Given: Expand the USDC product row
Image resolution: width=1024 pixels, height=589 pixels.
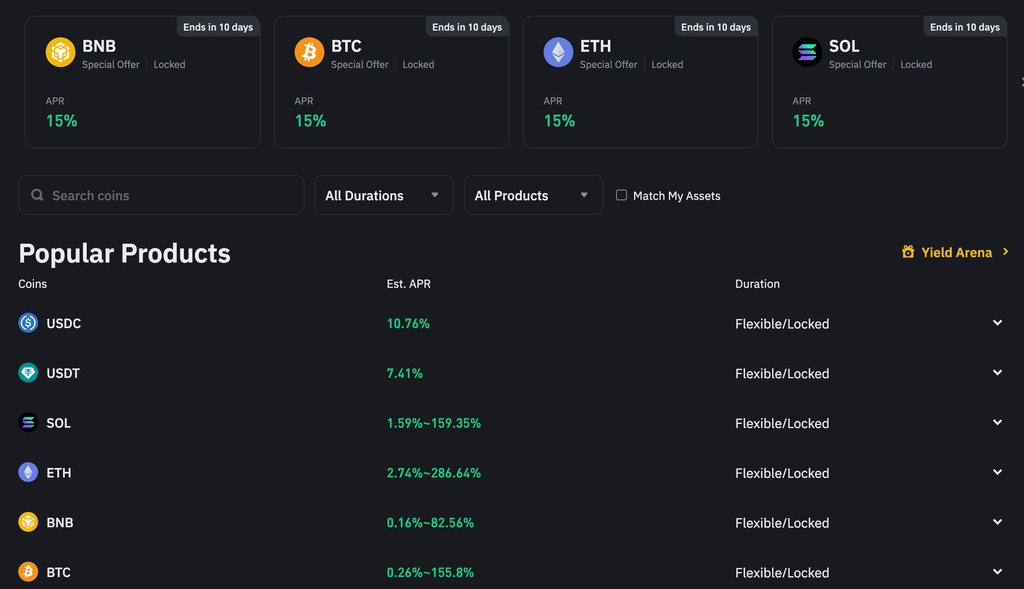Looking at the screenshot, I should 997,323.
